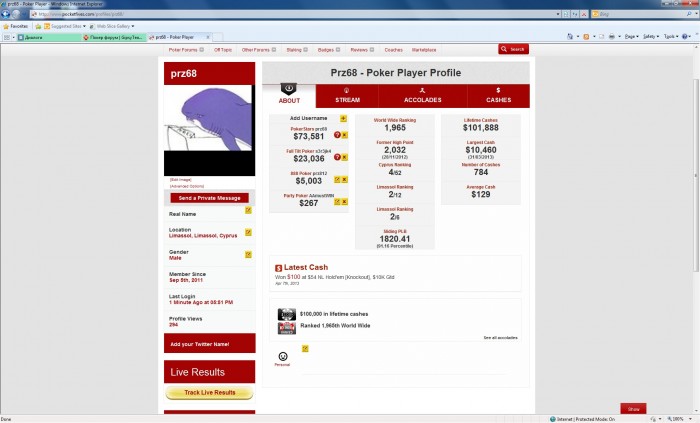Click the browser address bar
Viewport: 700px width, 423px height.
(295, 14)
